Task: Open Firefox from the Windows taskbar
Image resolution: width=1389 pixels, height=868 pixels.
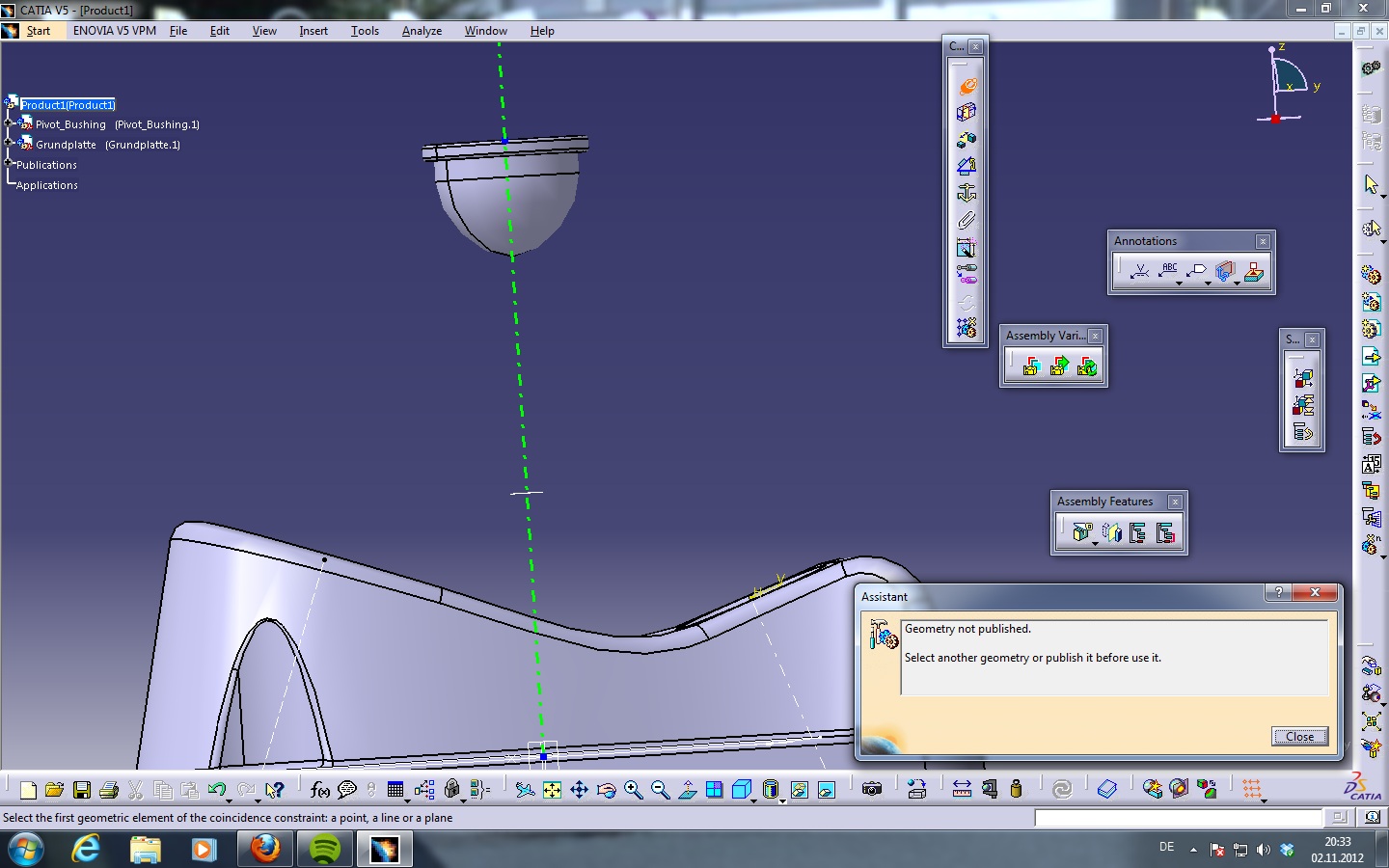Action: coord(264,849)
